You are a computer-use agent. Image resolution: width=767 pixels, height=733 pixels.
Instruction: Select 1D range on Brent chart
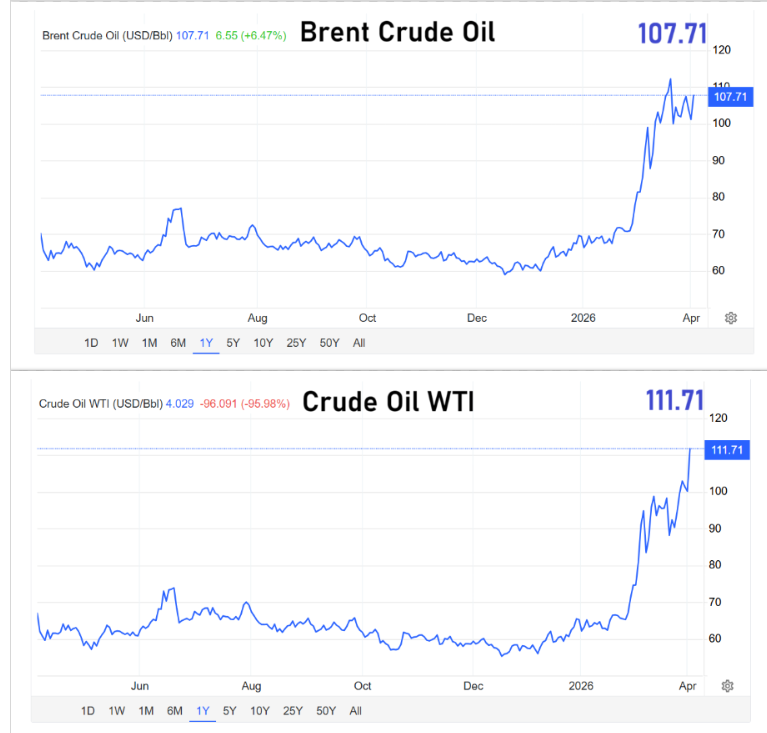click(x=91, y=343)
